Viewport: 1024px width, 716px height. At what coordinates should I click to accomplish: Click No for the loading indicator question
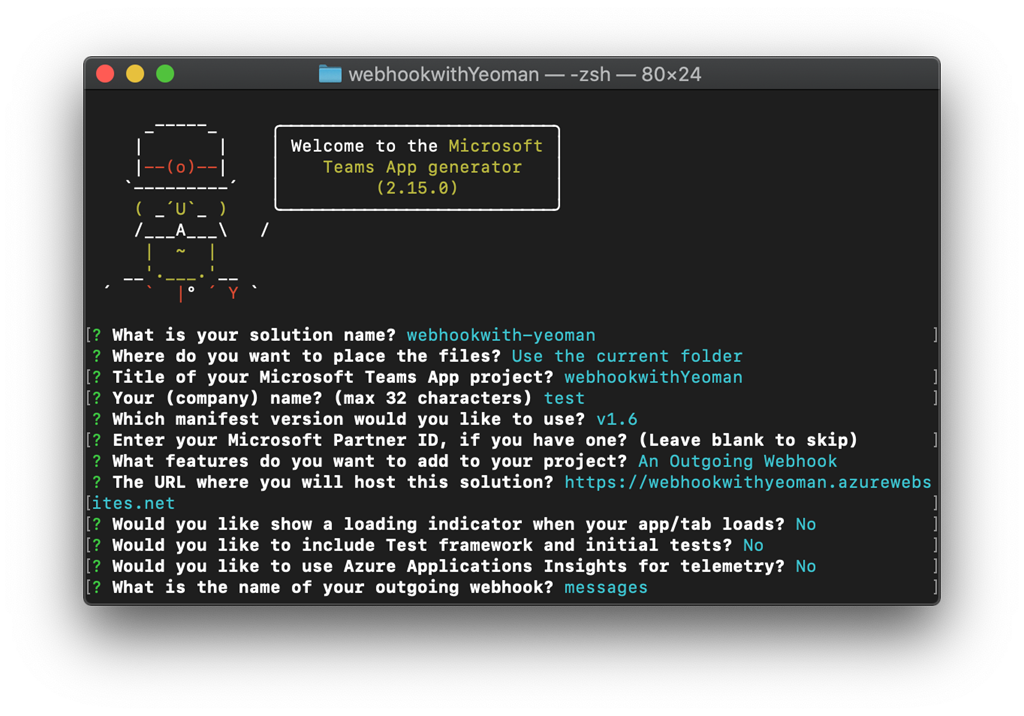click(x=806, y=524)
